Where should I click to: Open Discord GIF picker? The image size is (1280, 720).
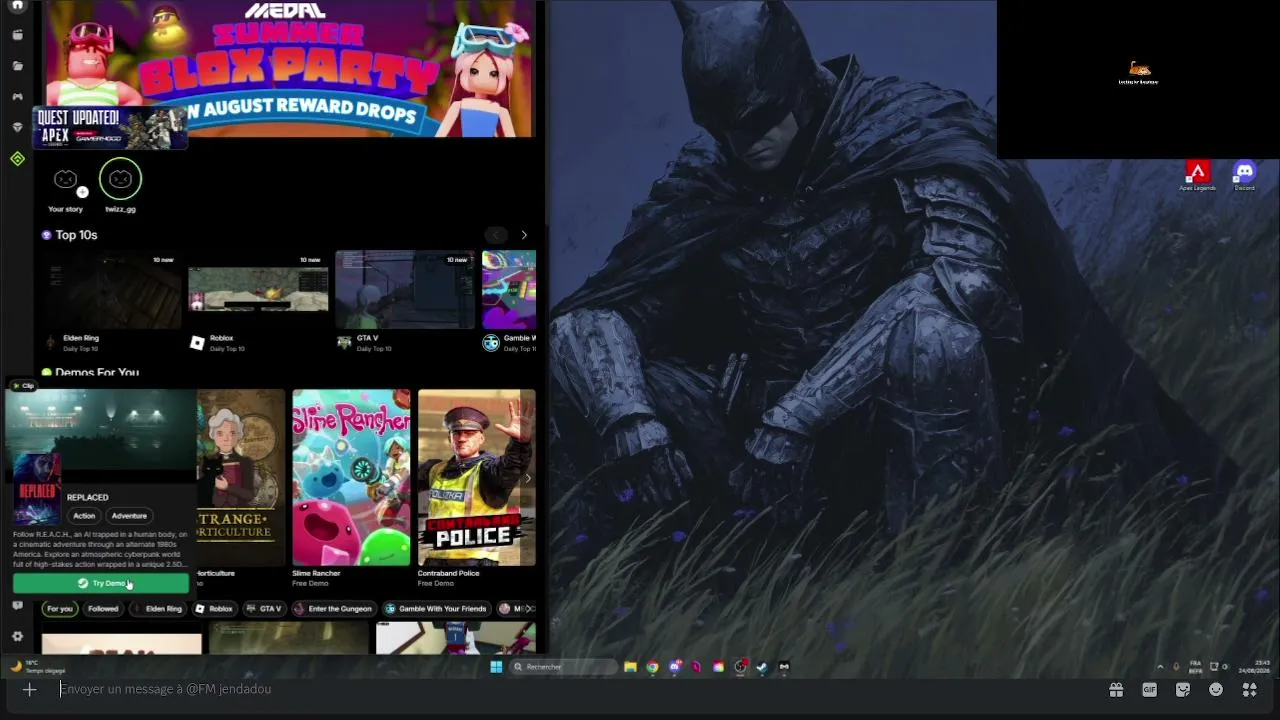tap(1149, 689)
